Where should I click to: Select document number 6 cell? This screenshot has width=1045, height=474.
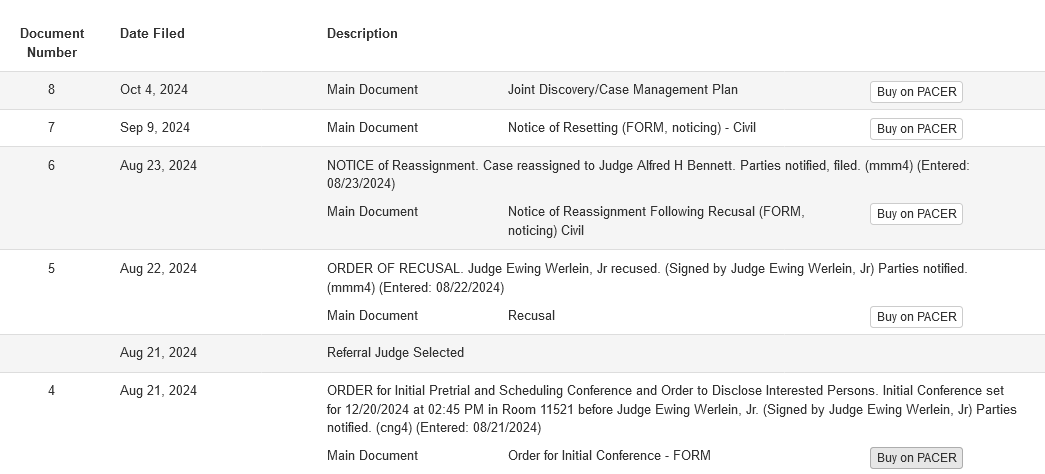click(51, 165)
